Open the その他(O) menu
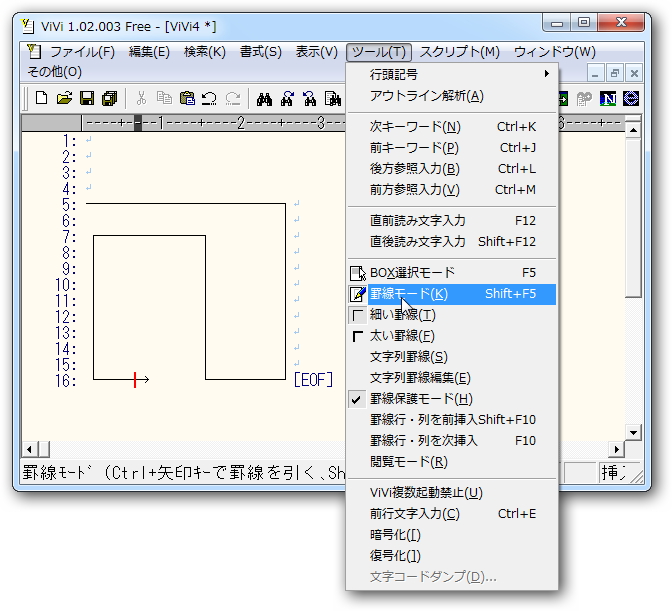The width and height of the screenshot is (672, 611). click(x=54, y=72)
